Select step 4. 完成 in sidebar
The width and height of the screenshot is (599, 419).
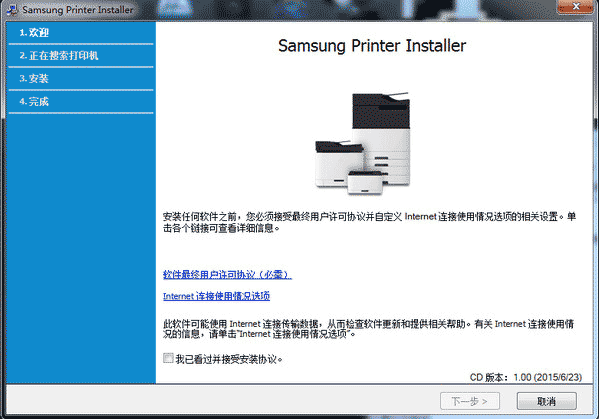(81, 102)
